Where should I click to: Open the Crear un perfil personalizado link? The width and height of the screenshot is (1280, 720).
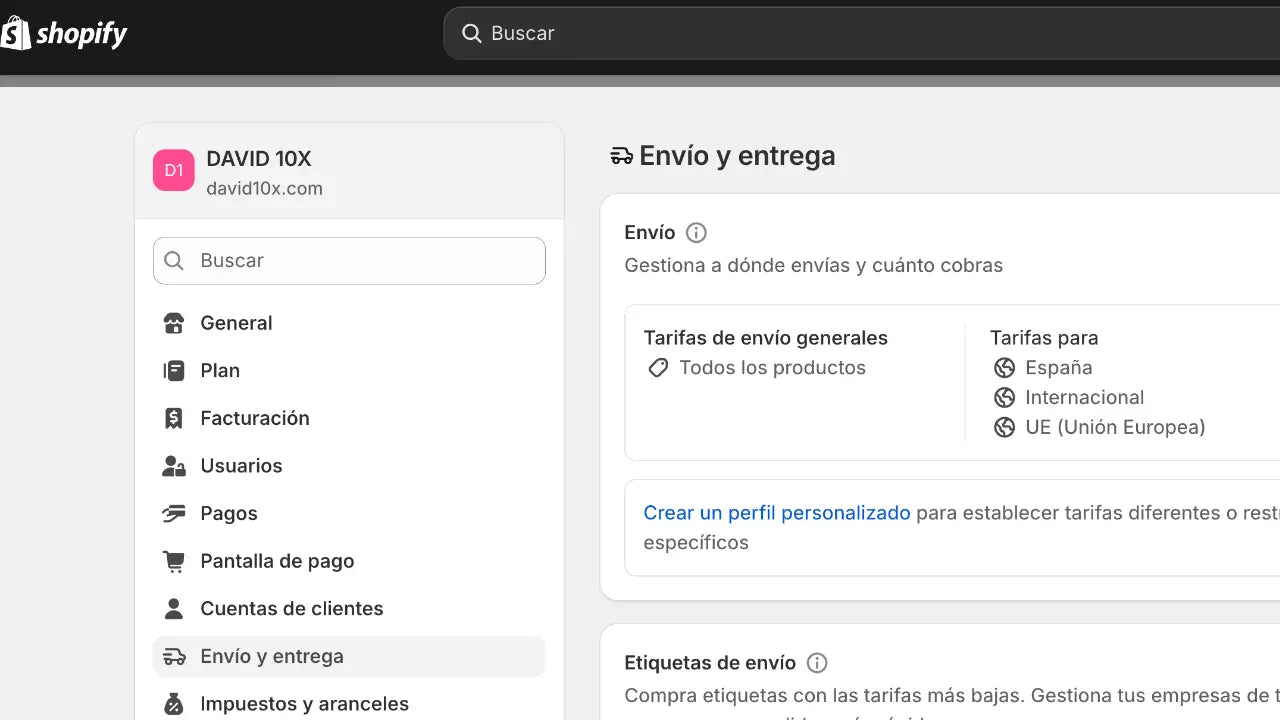(x=776, y=512)
